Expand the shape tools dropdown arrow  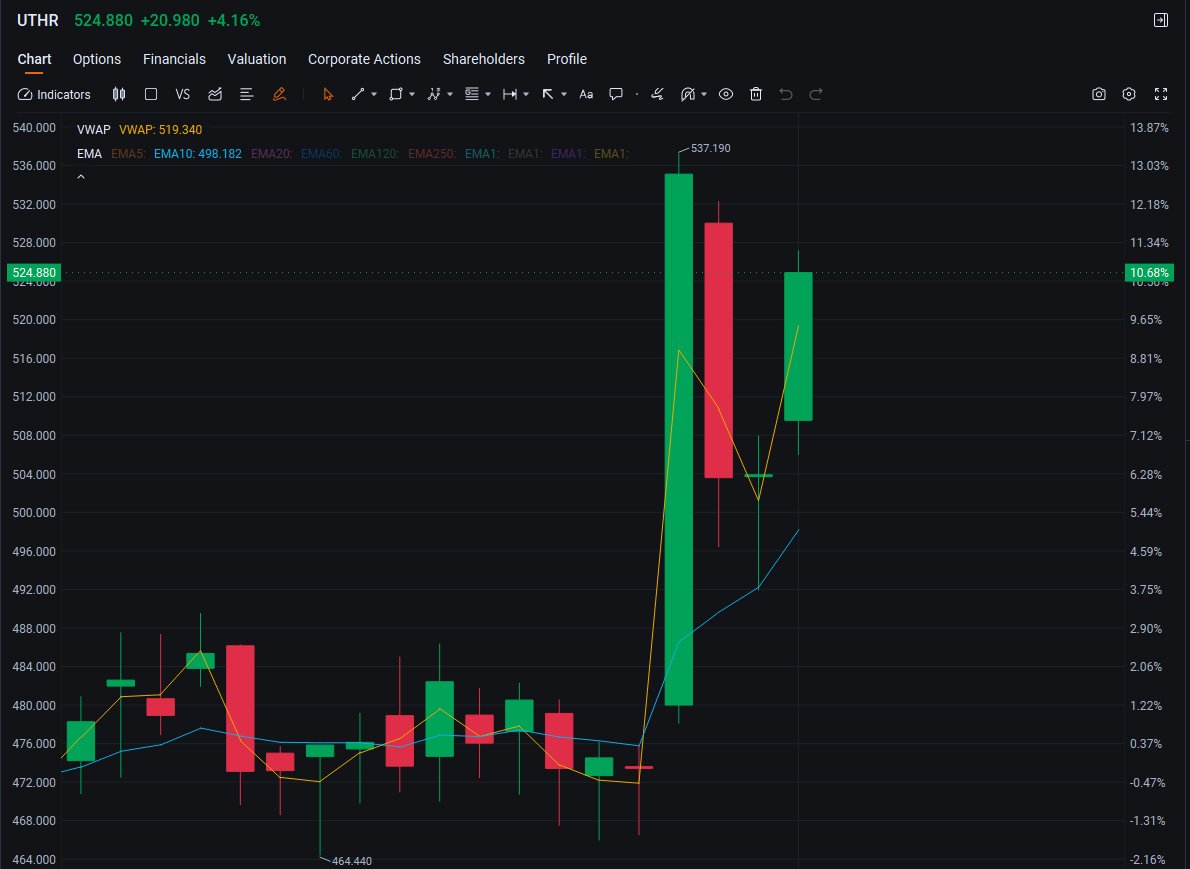(412, 94)
